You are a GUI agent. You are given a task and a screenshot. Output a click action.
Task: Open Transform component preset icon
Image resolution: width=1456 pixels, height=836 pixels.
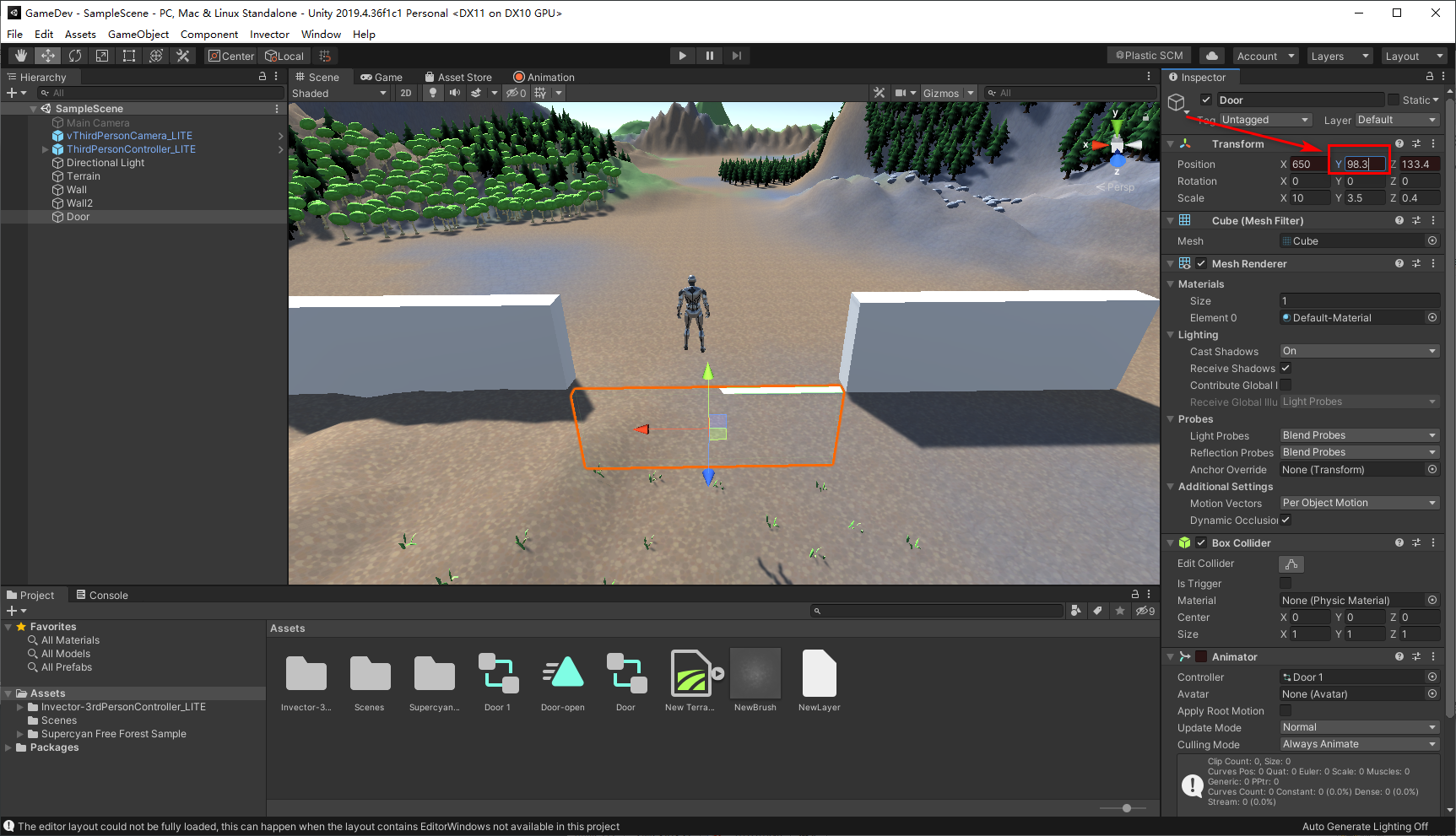pyautogui.click(x=1416, y=144)
